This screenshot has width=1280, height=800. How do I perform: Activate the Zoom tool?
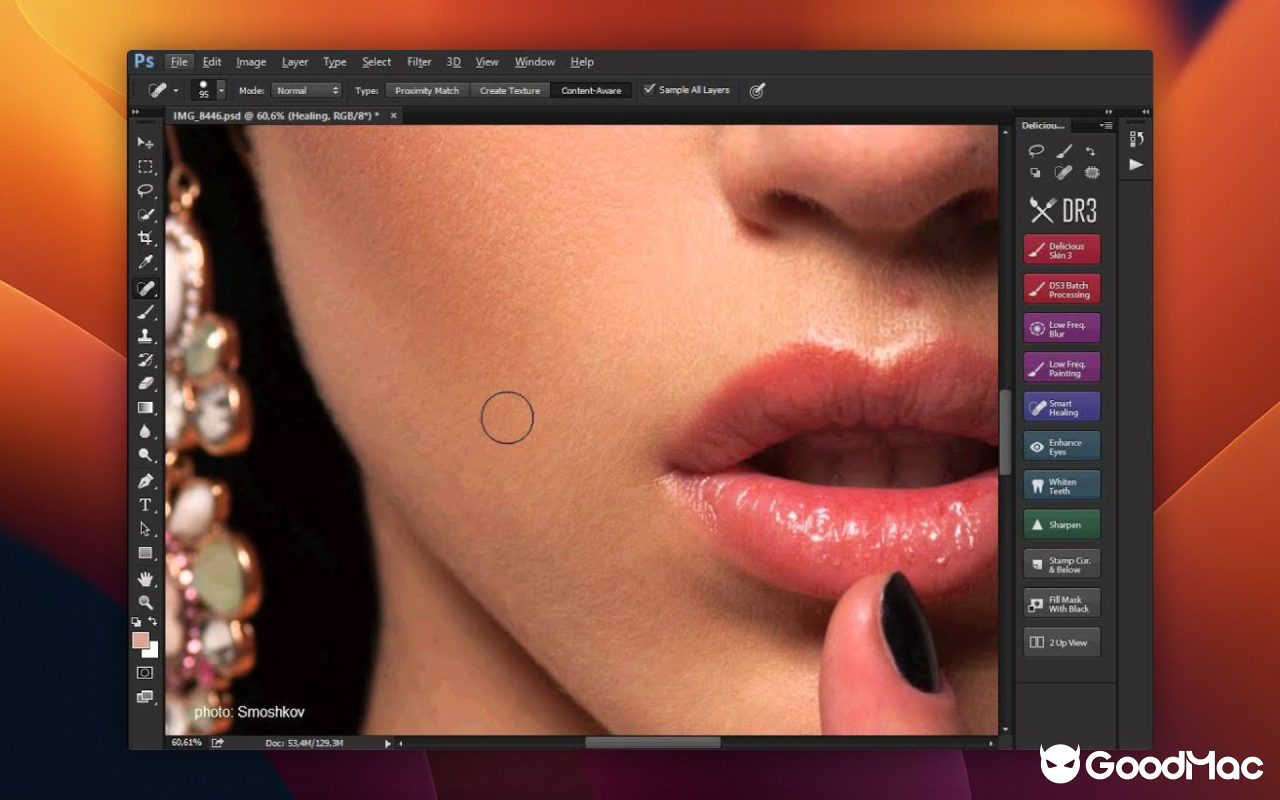[146, 601]
